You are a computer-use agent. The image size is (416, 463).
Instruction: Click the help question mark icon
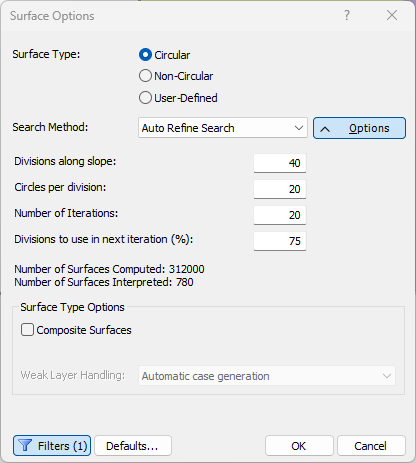tap(347, 15)
